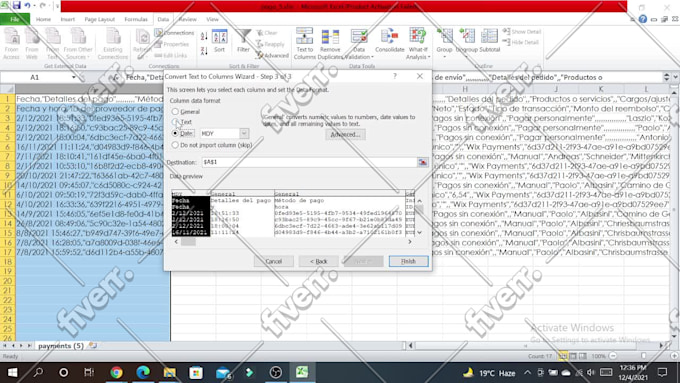
Task: Select the row 18 header
Action: tap(7, 261)
